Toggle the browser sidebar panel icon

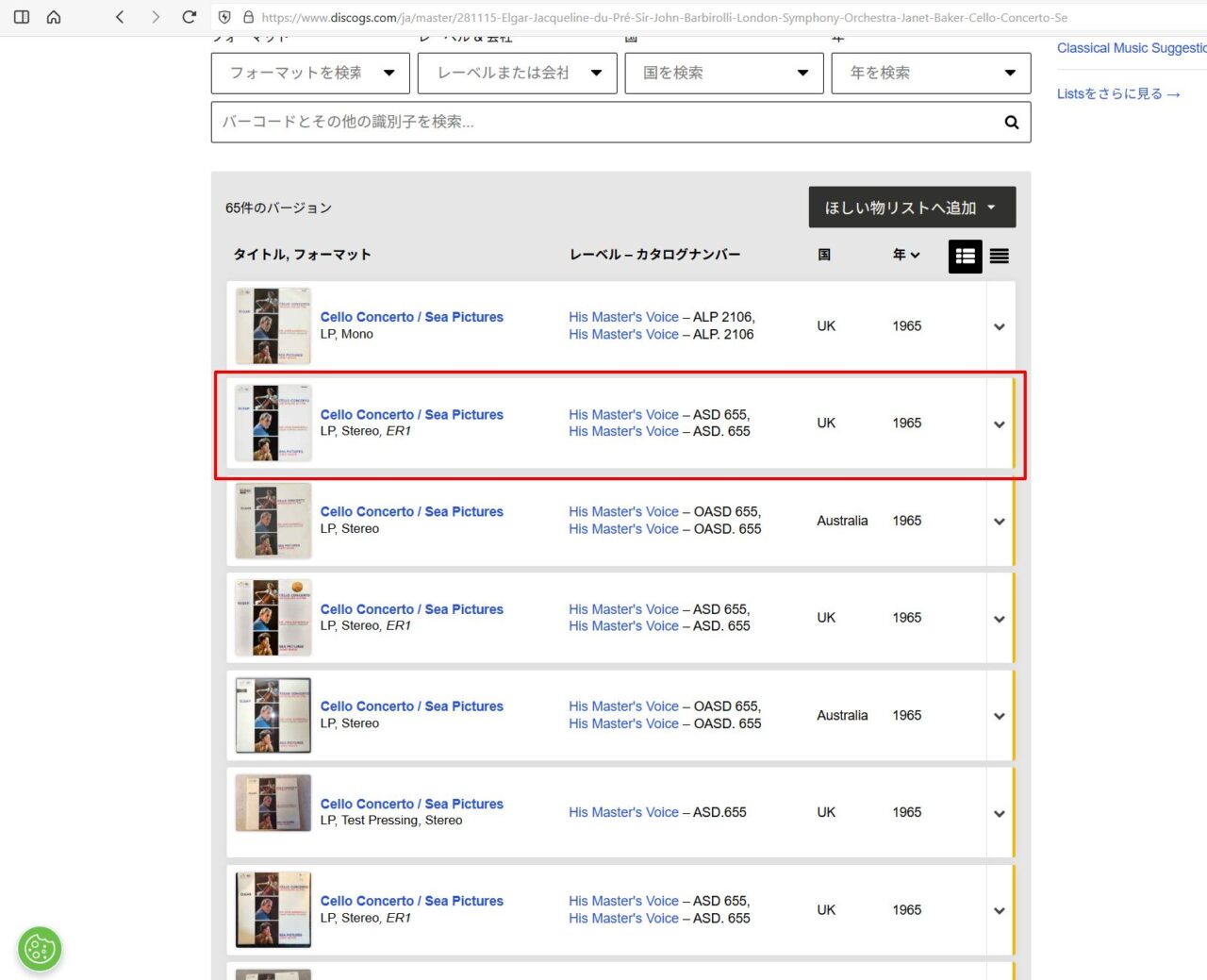[22, 17]
